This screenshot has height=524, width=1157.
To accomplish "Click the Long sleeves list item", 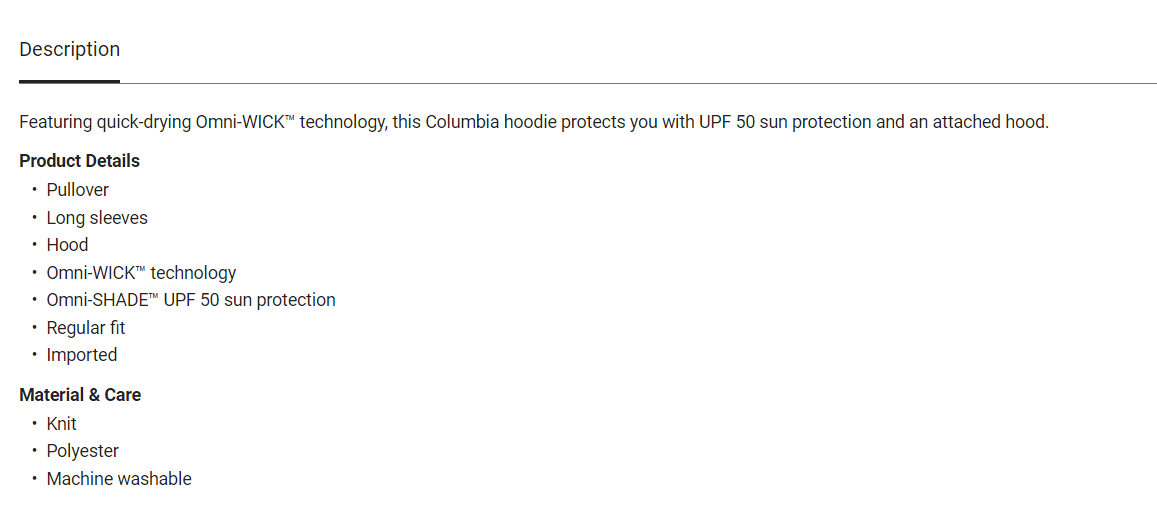I will pyautogui.click(x=96, y=218).
